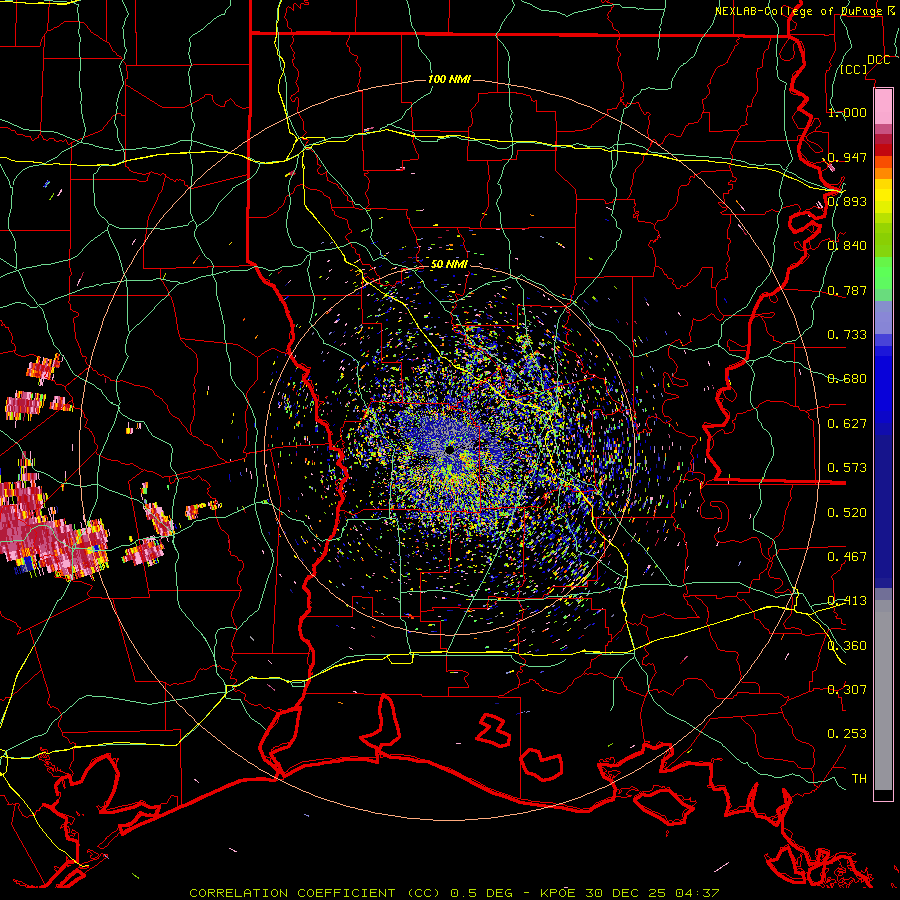Select the 0.360 legend value
900x900 pixels.
[x=847, y=646]
